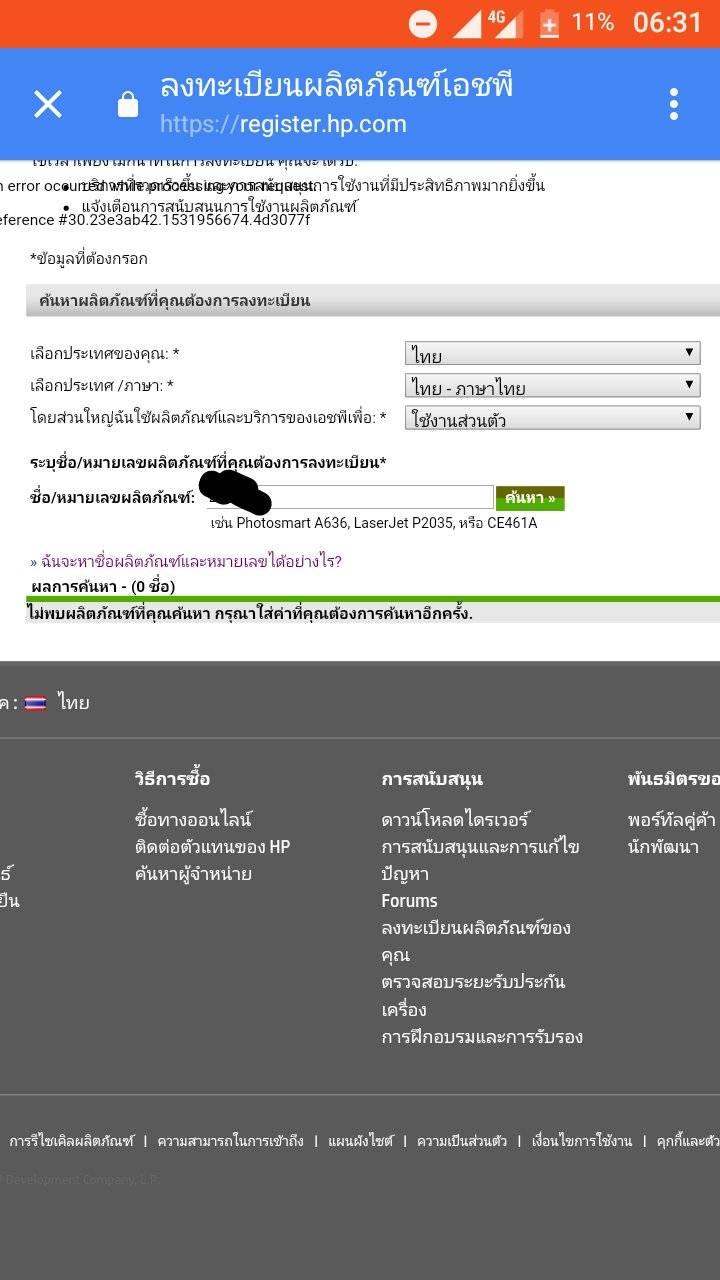
Task: Tap the padlock secure site icon
Action: coord(128,104)
